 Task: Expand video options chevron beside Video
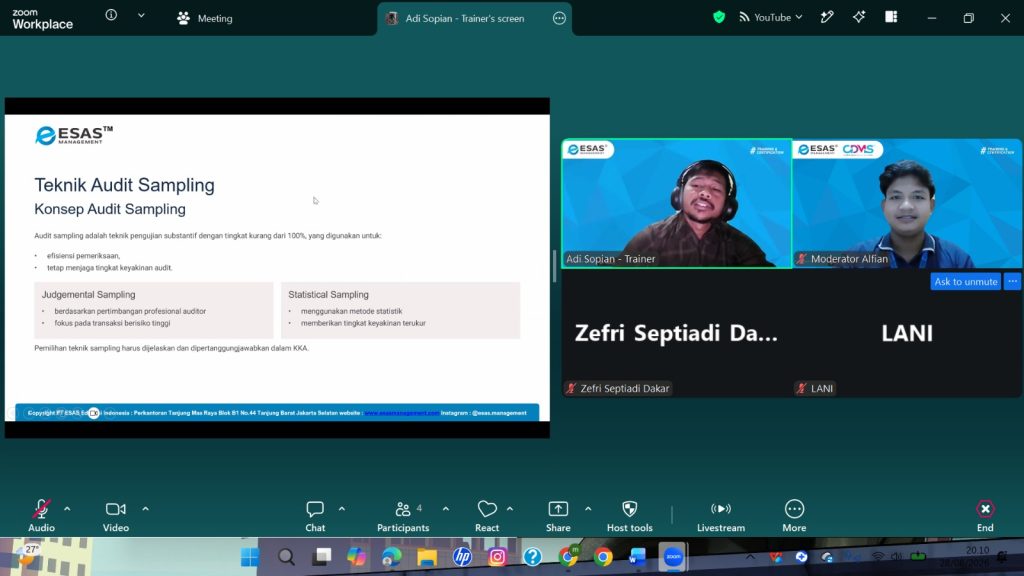pyautogui.click(x=146, y=509)
